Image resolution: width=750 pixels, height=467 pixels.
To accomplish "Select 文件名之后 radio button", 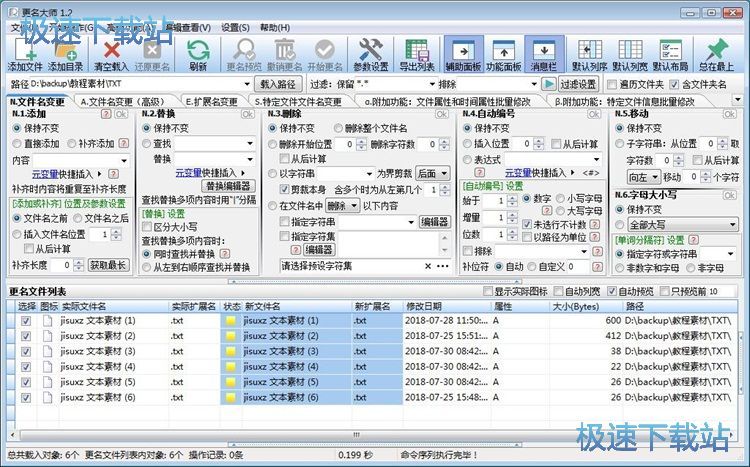I will (77, 218).
